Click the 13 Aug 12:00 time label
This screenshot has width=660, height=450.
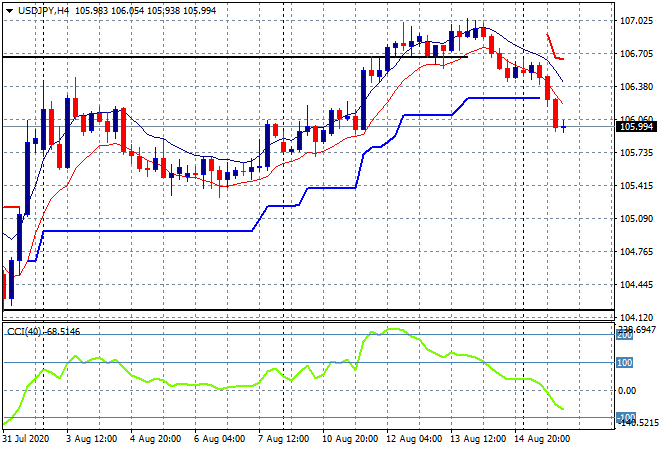click(x=478, y=439)
